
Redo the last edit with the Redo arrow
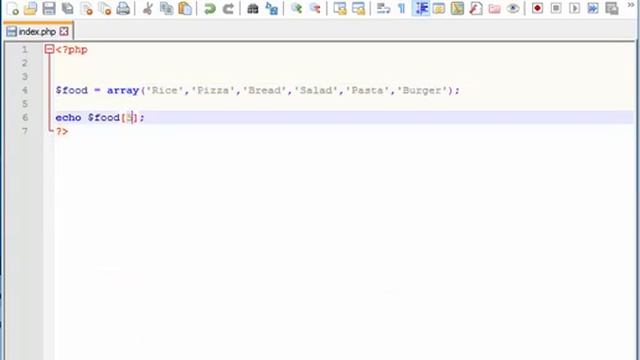point(228,8)
